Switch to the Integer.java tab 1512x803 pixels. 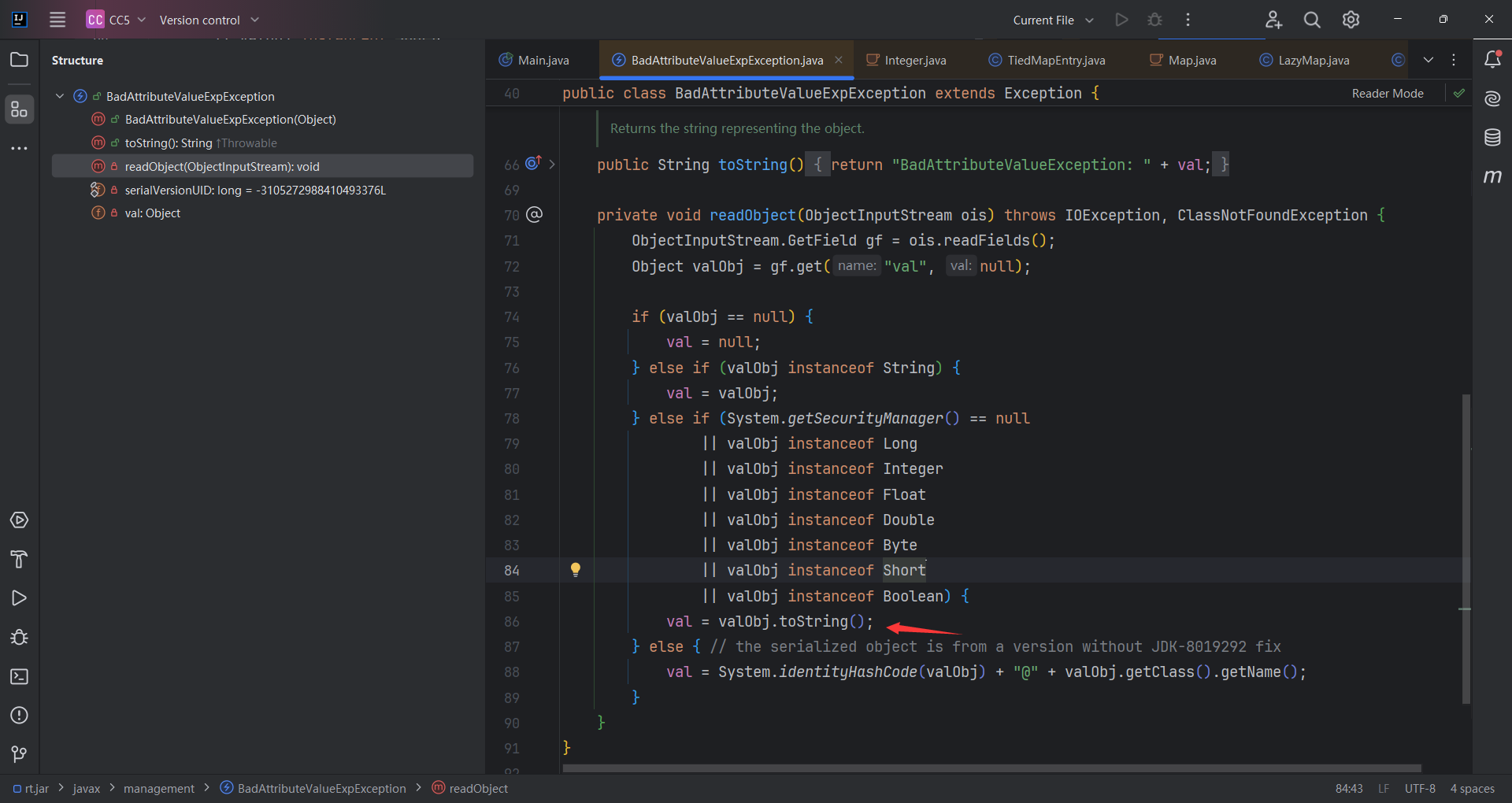coord(906,60)
